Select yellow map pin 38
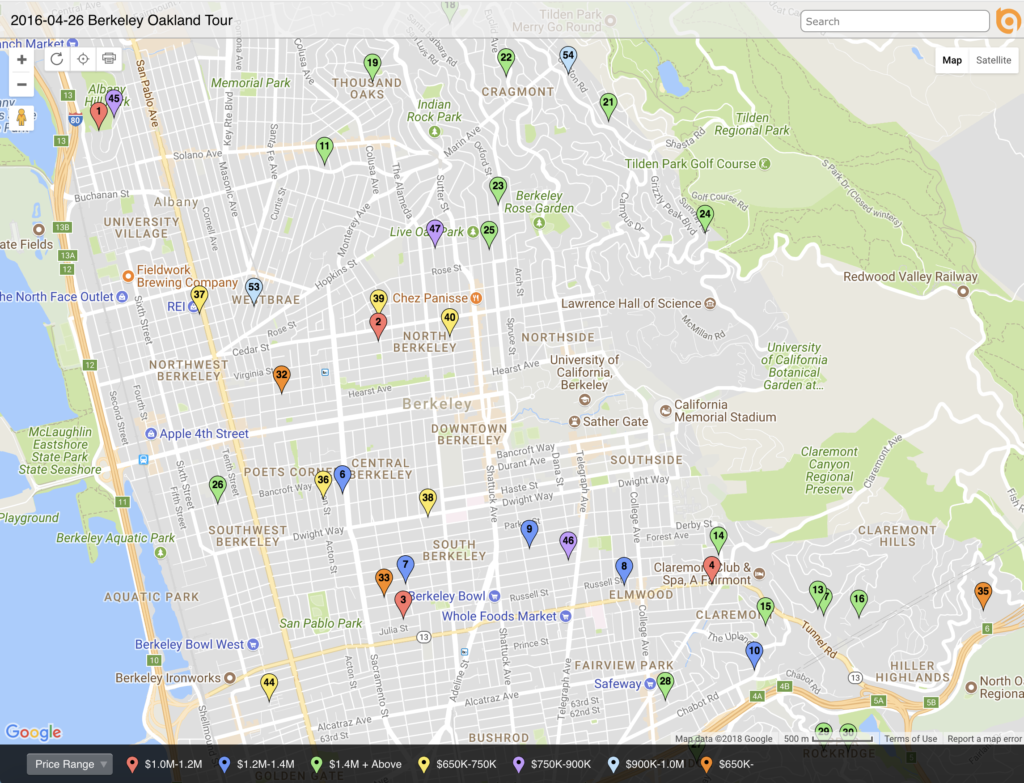 [x=427, y=502]
